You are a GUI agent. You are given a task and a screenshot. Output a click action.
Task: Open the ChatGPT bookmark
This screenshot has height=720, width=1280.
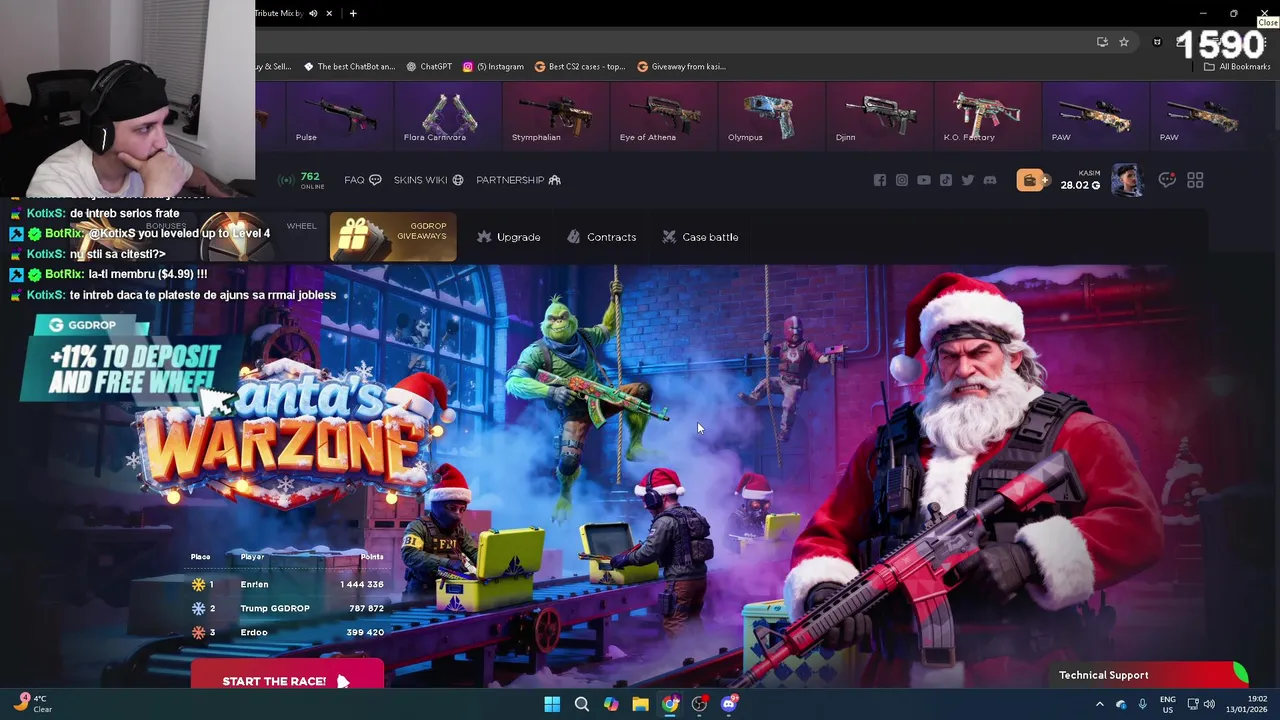[x=429, y=67]
